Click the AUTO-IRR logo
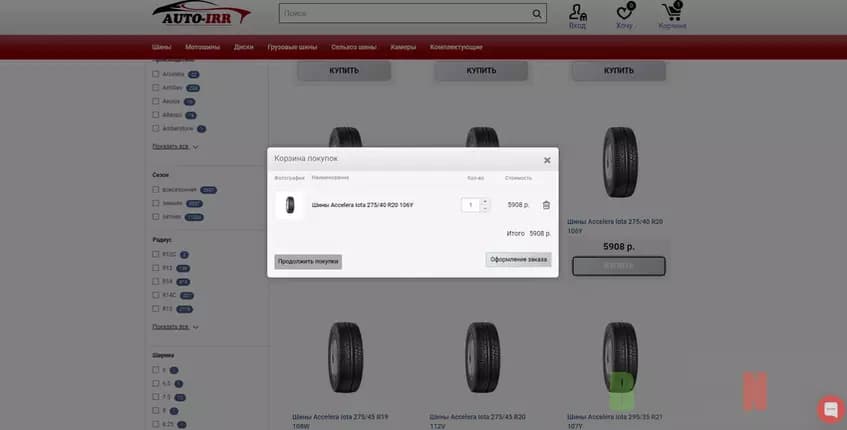 point(201,15)
